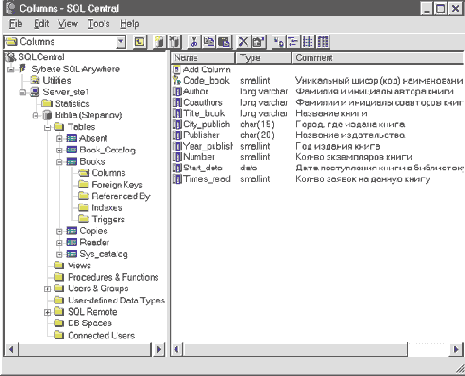The height and width of the screenshot is (376, 465).
Task: Open the Columns location dropdown
Action: pos(121,42)
